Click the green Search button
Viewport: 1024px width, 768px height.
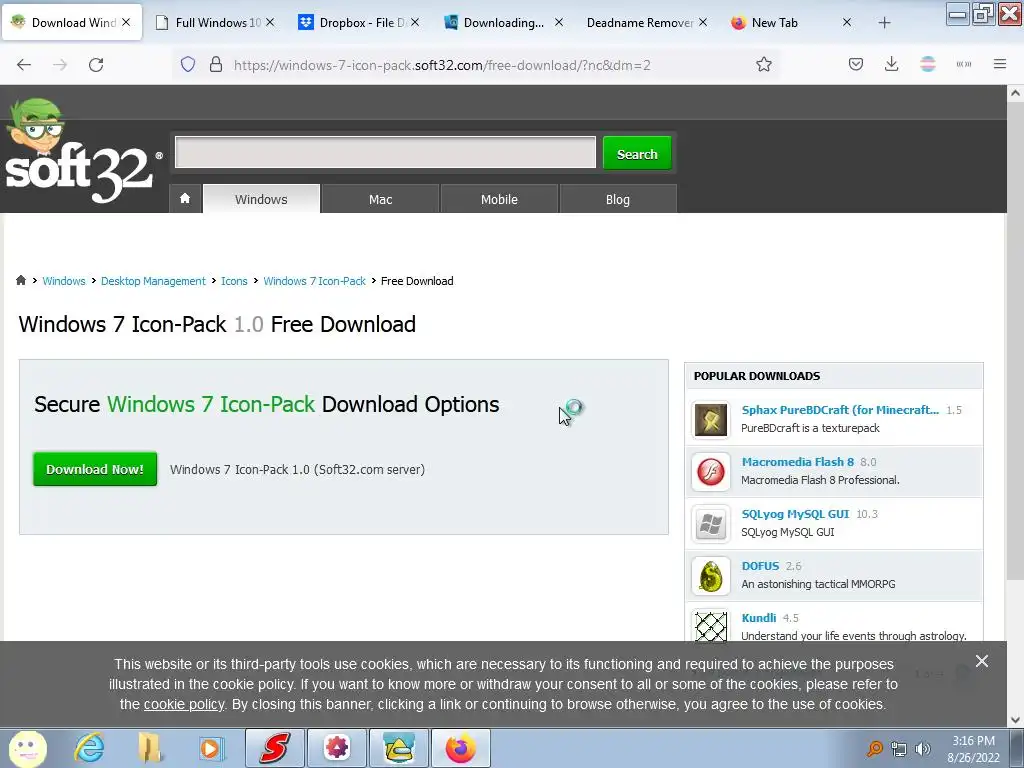637,153
